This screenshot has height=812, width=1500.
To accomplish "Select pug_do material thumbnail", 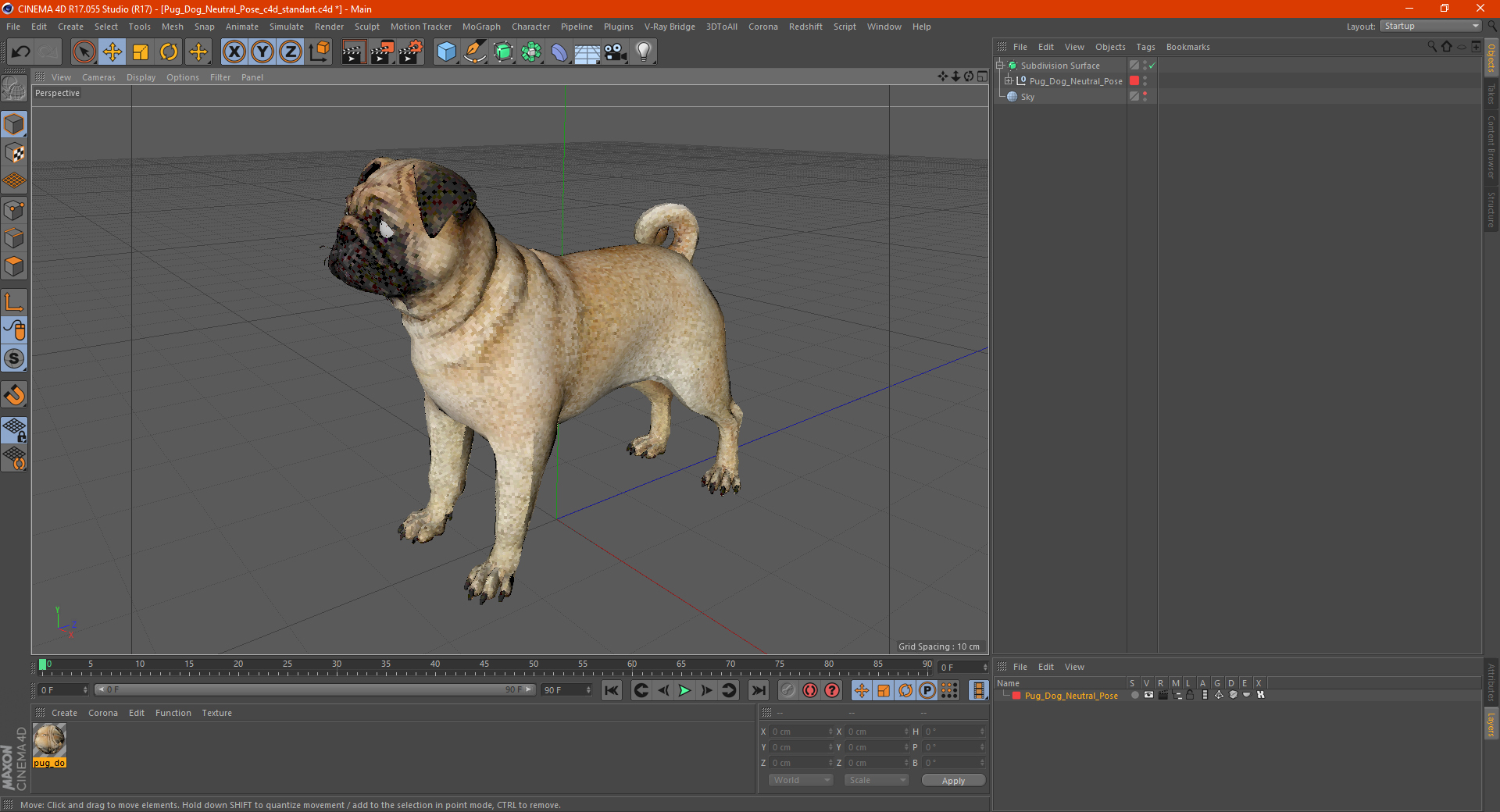I will (49, 741).
